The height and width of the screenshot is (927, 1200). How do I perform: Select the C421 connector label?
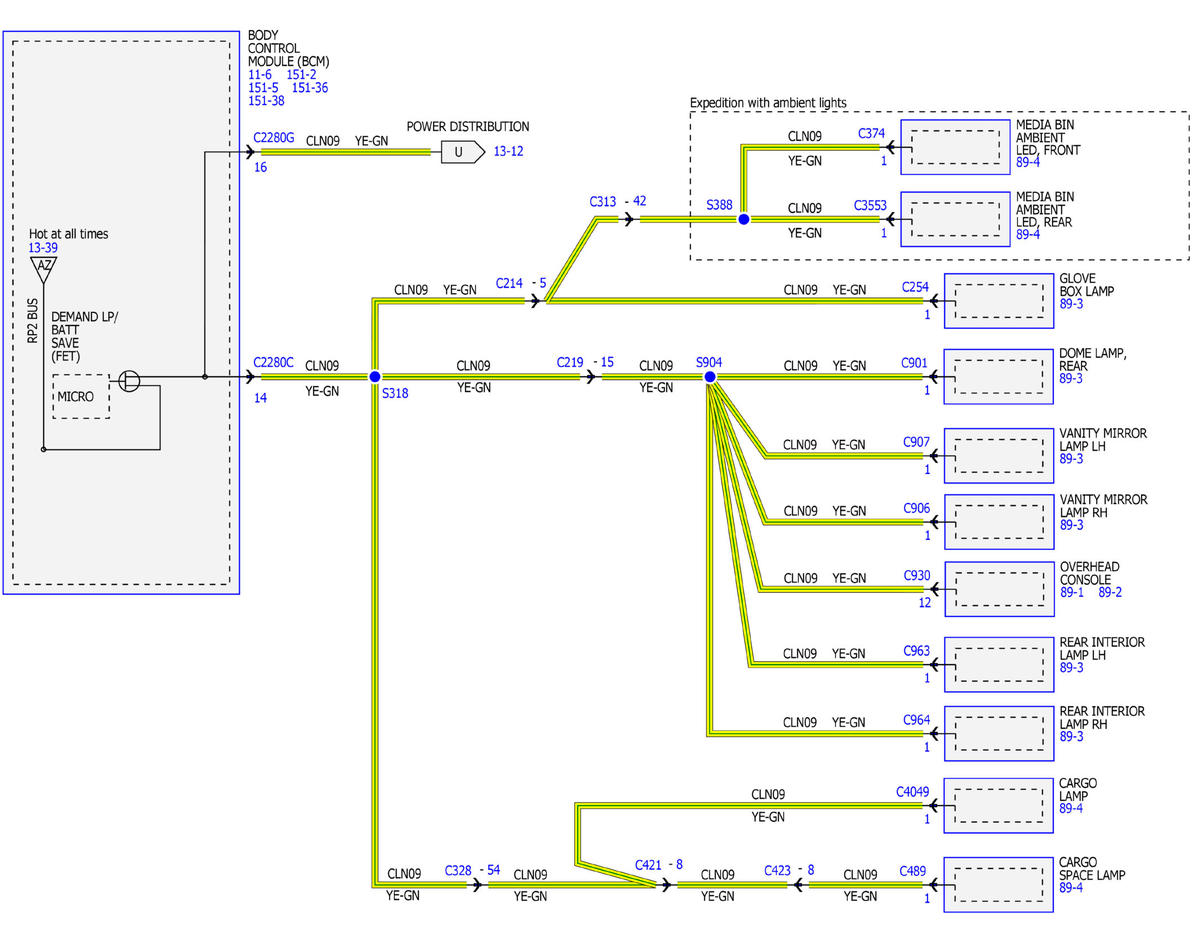[x=649, y=864]
